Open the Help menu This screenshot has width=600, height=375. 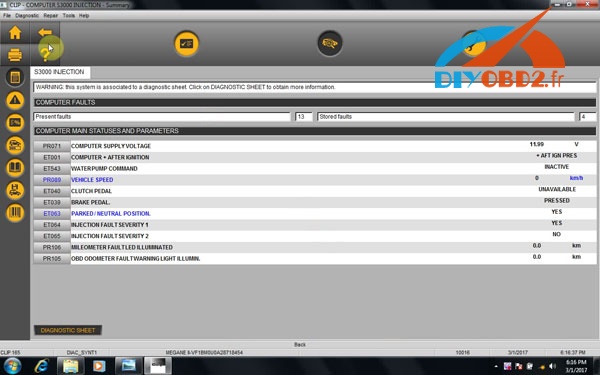tap(84, 16)
